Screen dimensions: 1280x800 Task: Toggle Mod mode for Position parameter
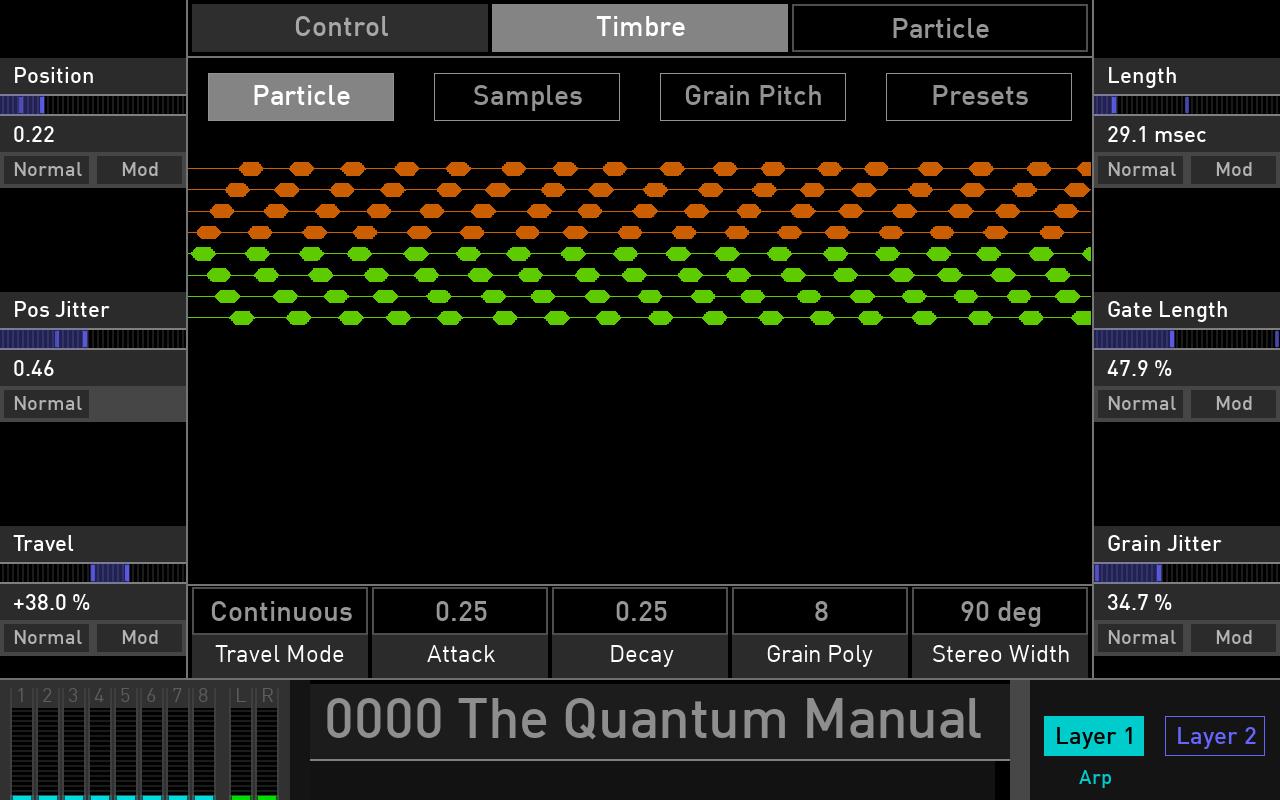click(139, 169)
